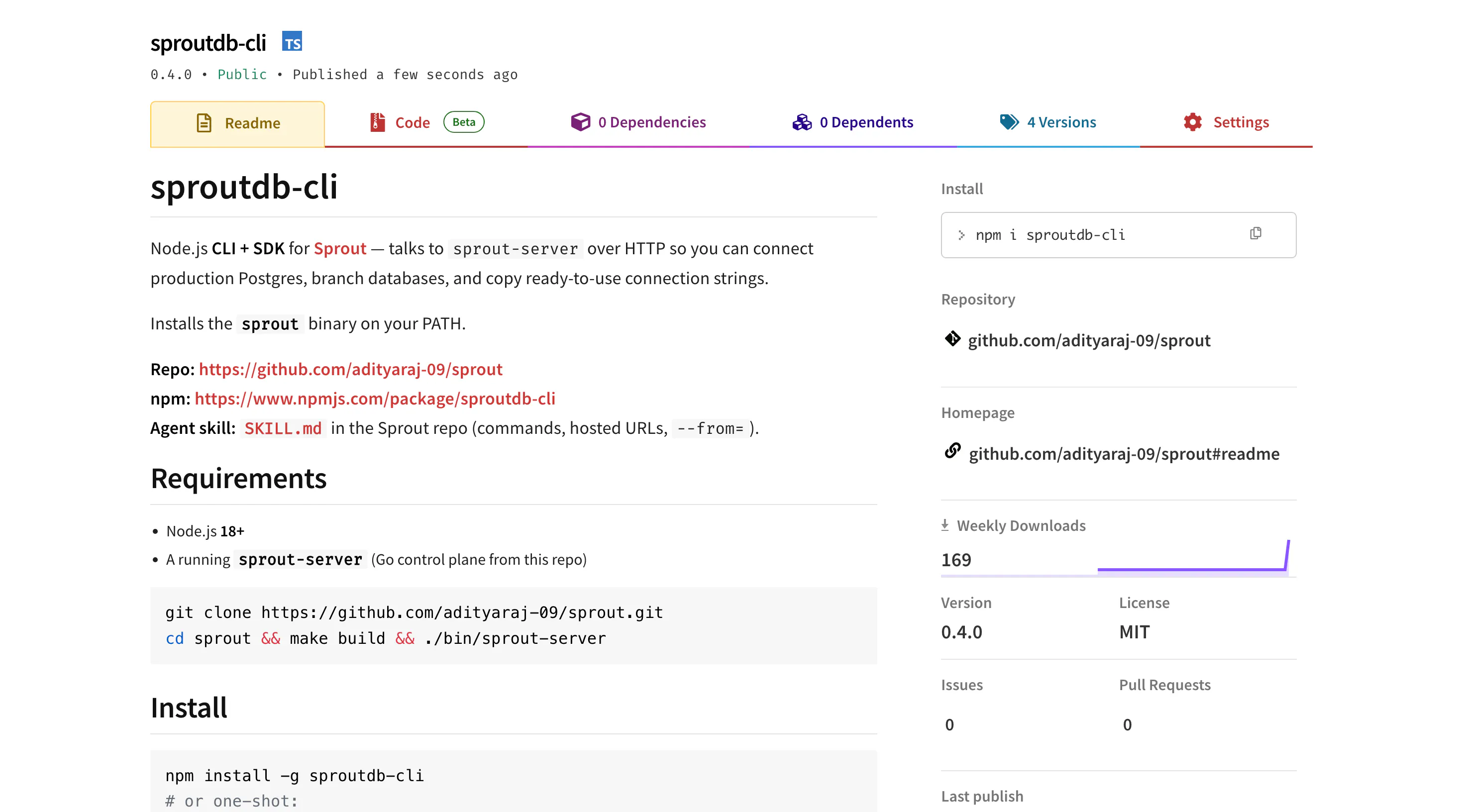View the 0 Dependents tab
1460x812 pixels.
tap(853, 122)
